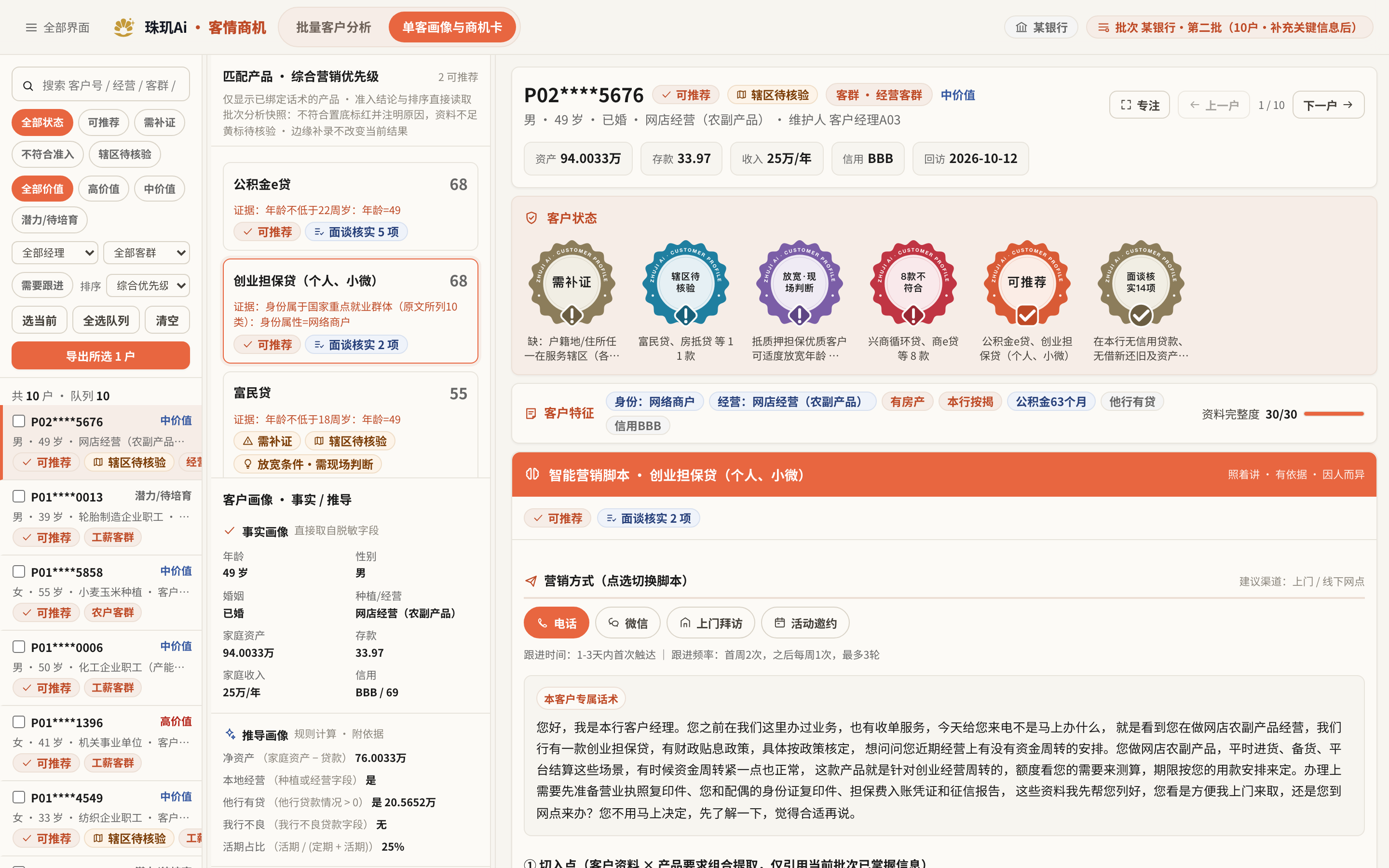Click the 8款不符合 red badge
This screenshot has height=868, width=1389.
(x=912, y=283)
